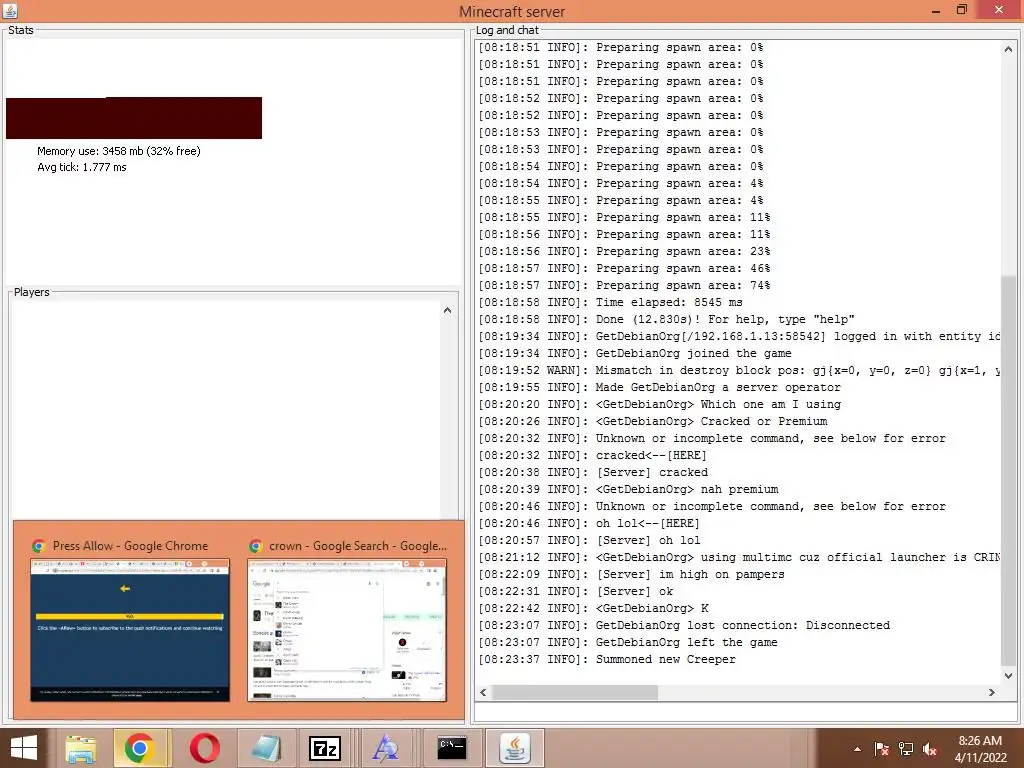
Task: Click the Mismatch in destroy block WARN line
Action: pyautogui.click(x=739, y=370)
